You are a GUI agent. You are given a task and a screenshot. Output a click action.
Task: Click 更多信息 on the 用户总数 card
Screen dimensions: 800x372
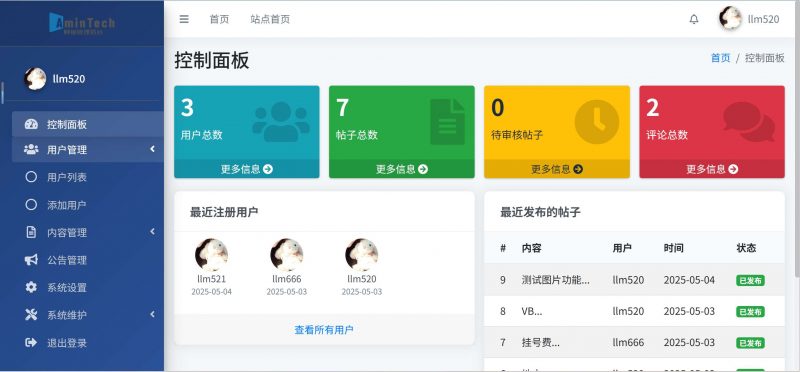coord(240,169)
